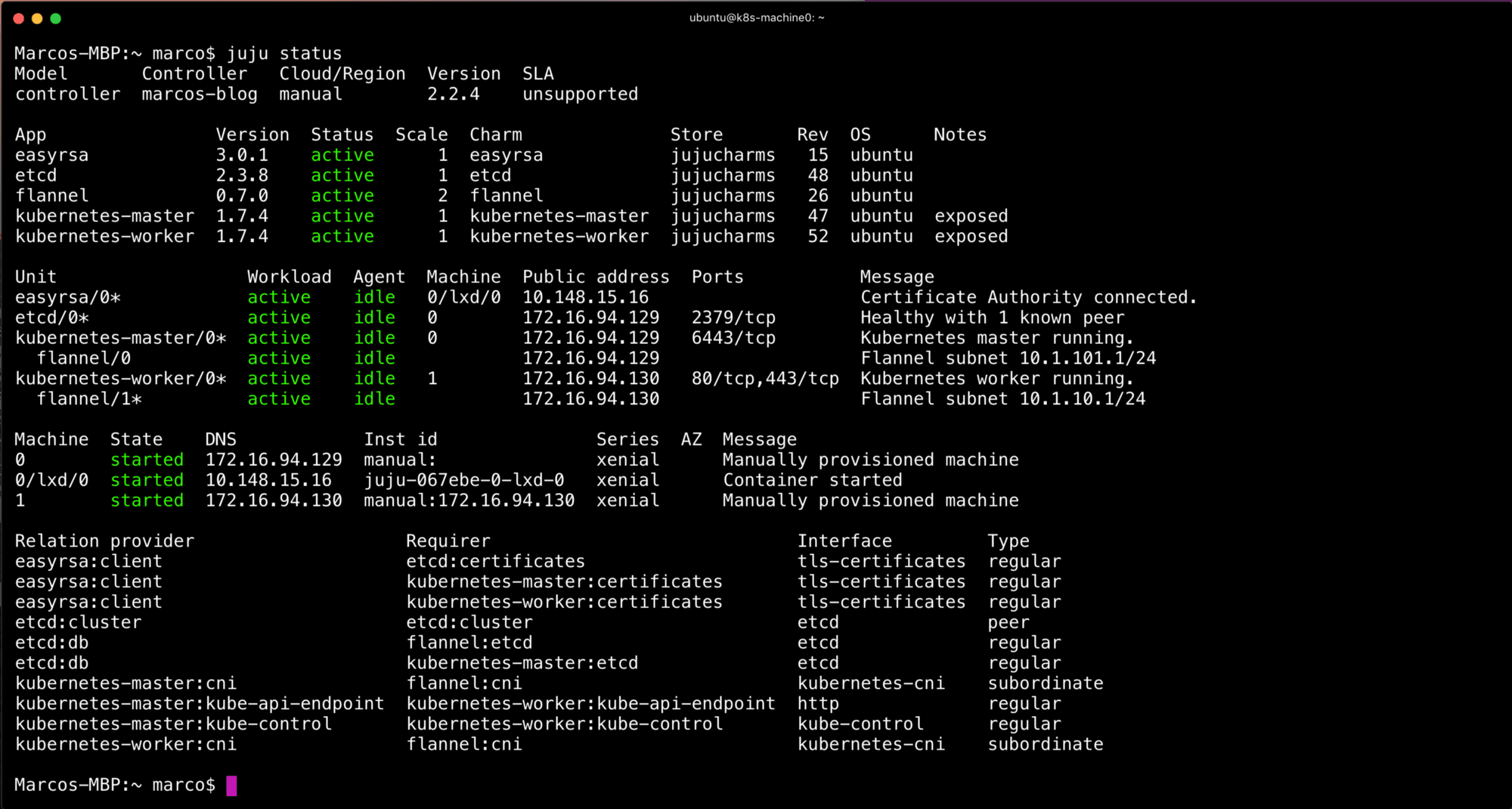Screen dimensions: 1512x809
Task: Click kubernetes-master app 'active' status
Action: coord(342,216)
